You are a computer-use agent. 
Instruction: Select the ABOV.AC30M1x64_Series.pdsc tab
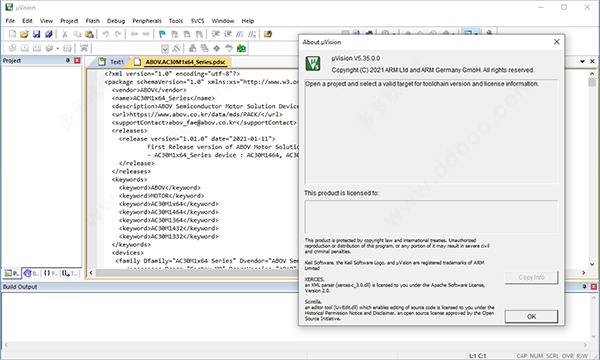point(181,62)
